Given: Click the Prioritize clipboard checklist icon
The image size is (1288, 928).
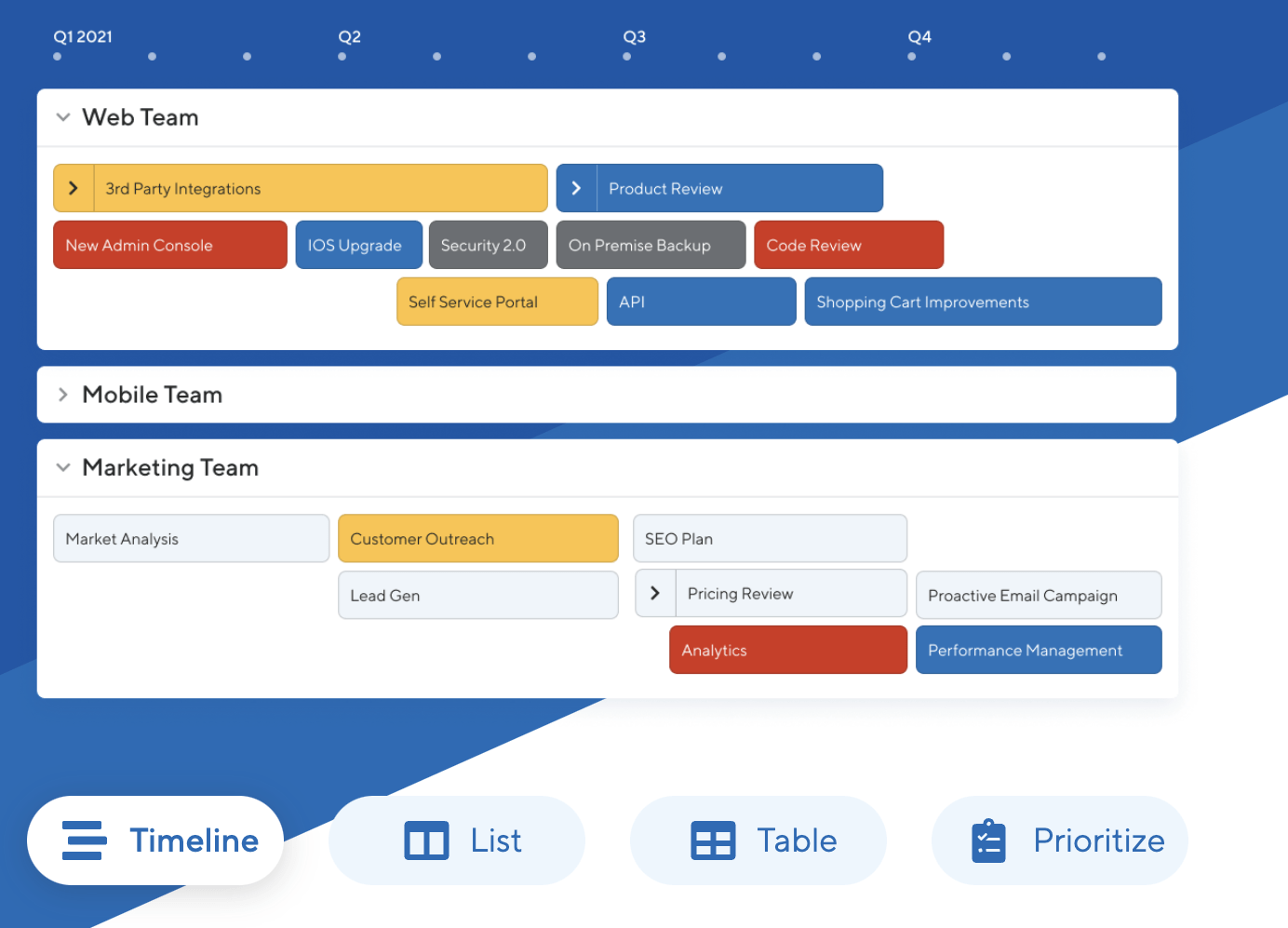Looking at the screenshot, I should tap(988, 841).
